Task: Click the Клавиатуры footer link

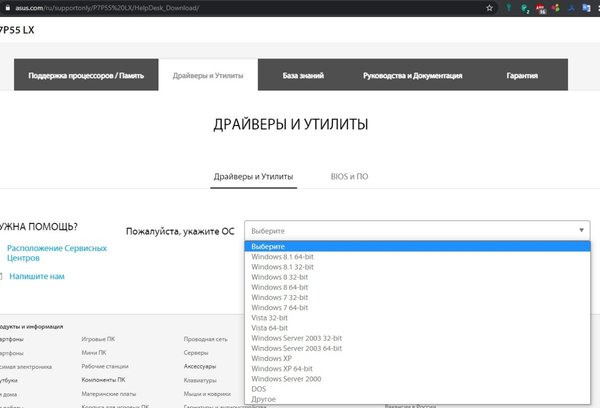Action: click(x=200, y=380)
